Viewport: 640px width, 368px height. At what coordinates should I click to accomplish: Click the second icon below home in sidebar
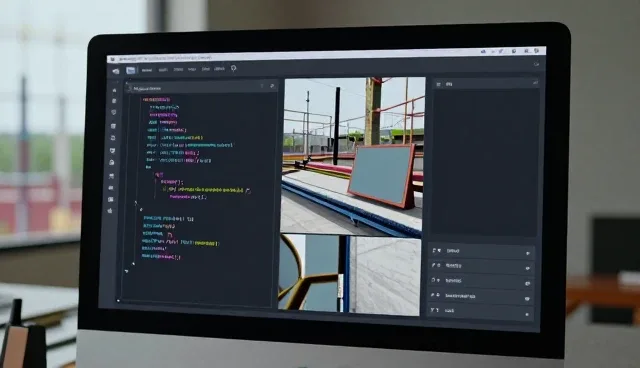pyautogui.click(x=114, y=101)
